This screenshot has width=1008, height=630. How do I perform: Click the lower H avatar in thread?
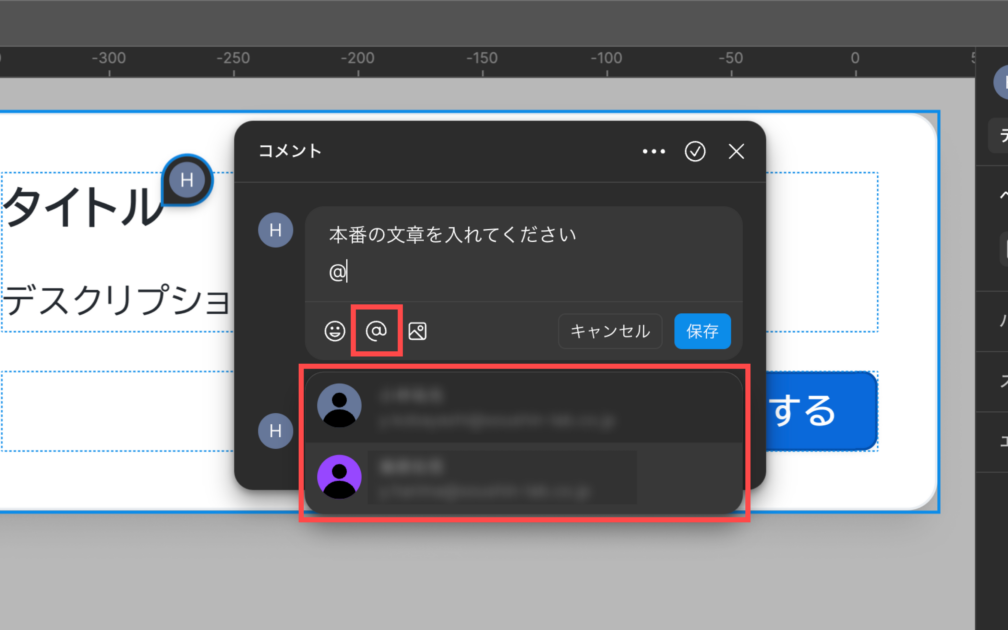[x=275, y=431]
